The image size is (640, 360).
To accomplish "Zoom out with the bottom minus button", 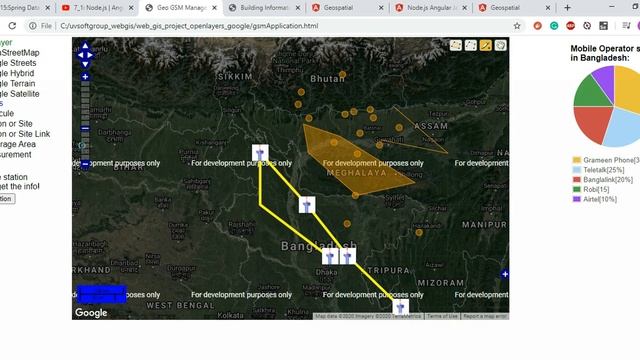I will (85, 164).
